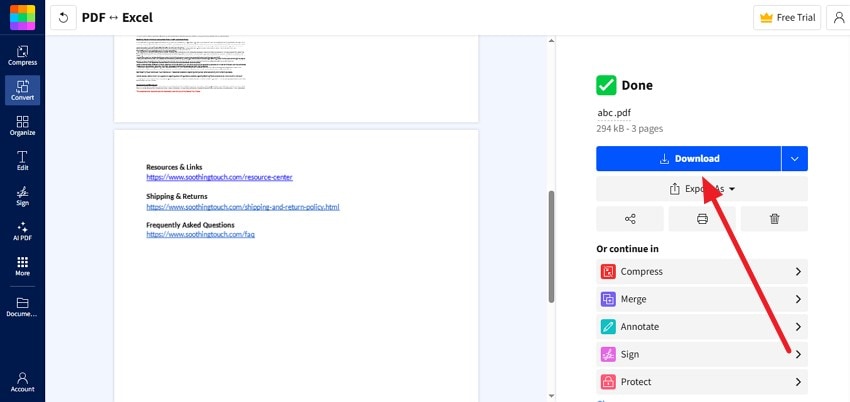
Task: Continue in Sign
Action: point(702,354)
